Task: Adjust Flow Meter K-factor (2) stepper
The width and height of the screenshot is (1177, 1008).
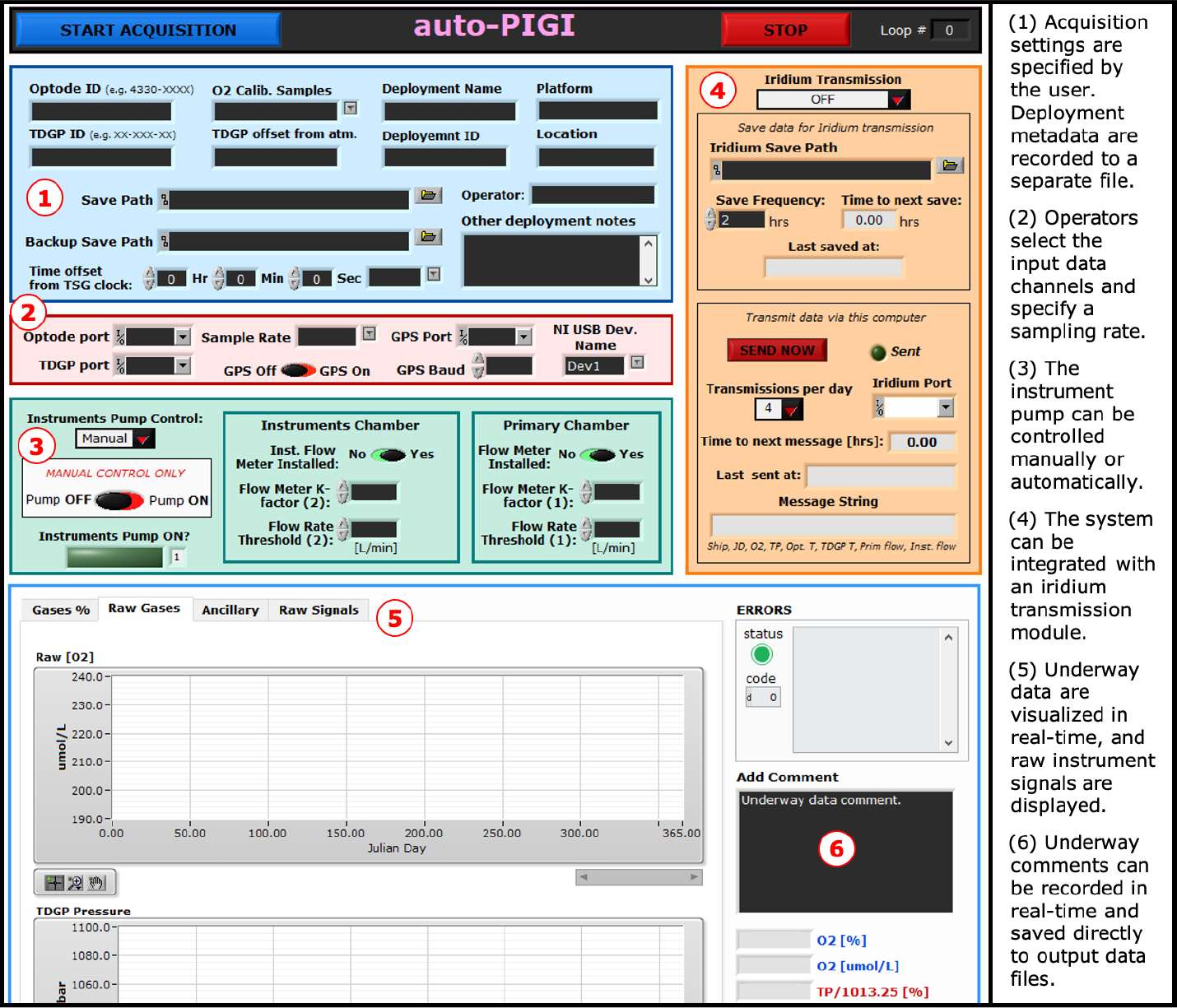Action: pos(343,492)
